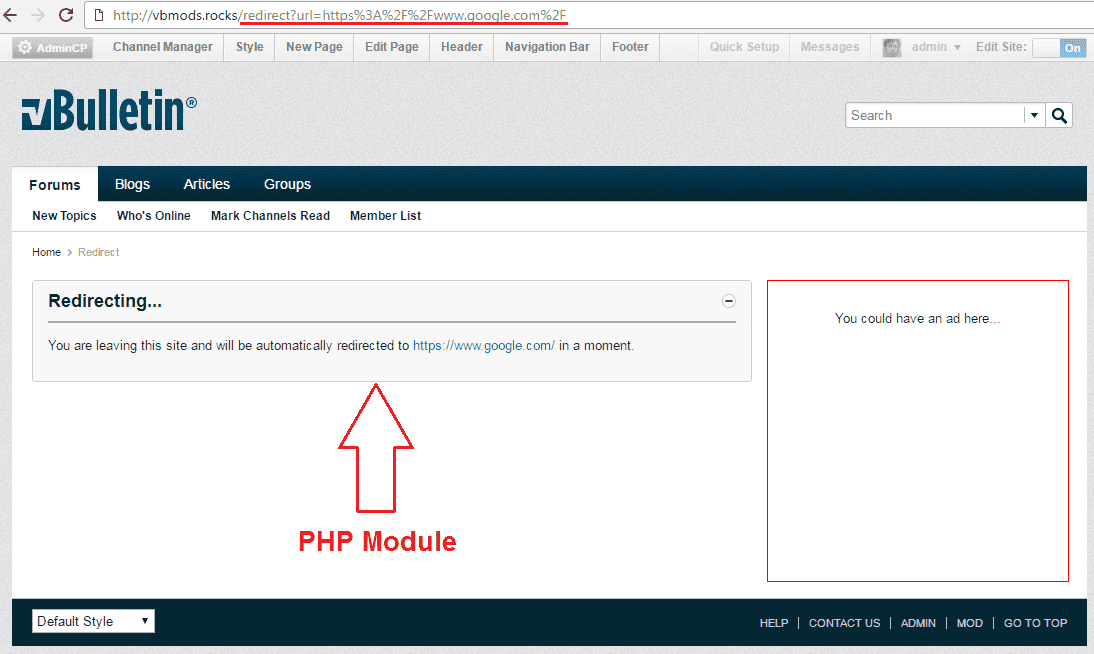Switch to the Groups tab
The width and height of the screenshot is (1094, 654).
point(287,184)
